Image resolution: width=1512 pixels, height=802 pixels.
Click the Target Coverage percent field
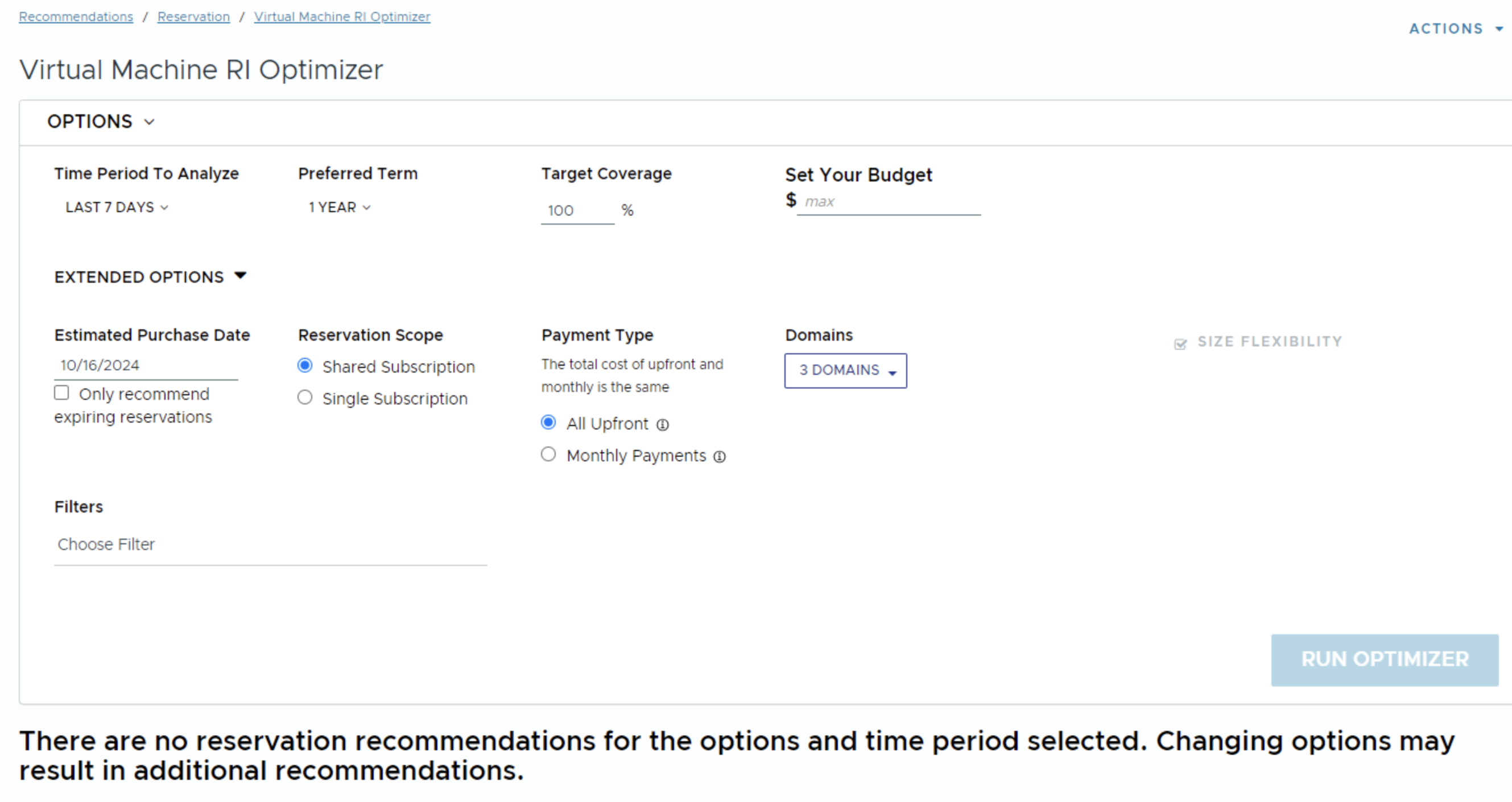tap(576, 210)
